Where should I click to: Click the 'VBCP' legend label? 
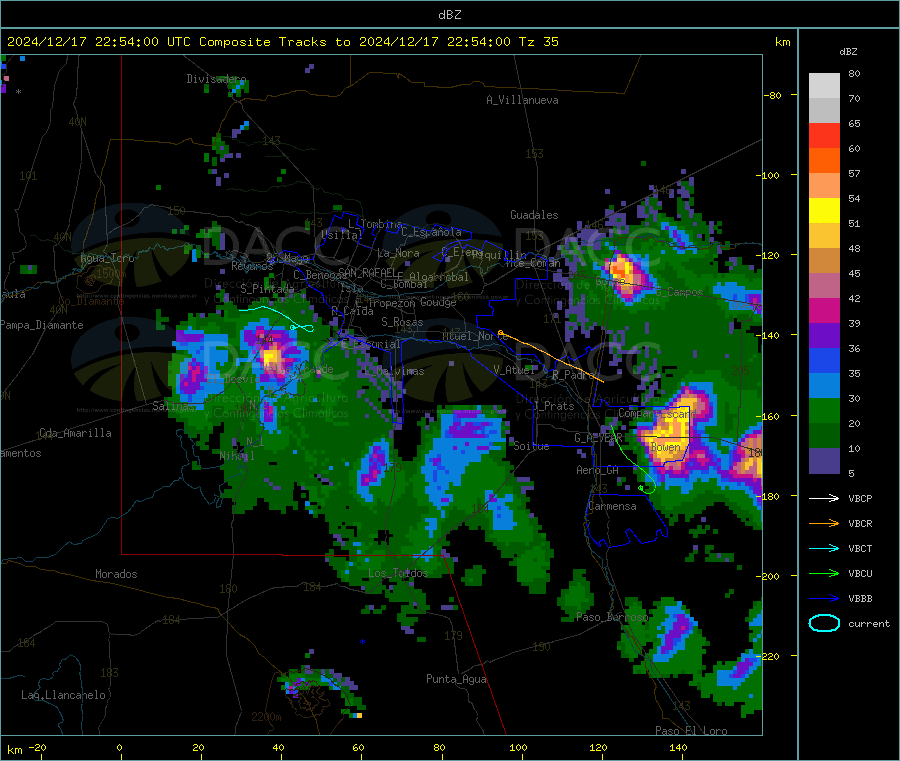[x=860, y=499]
